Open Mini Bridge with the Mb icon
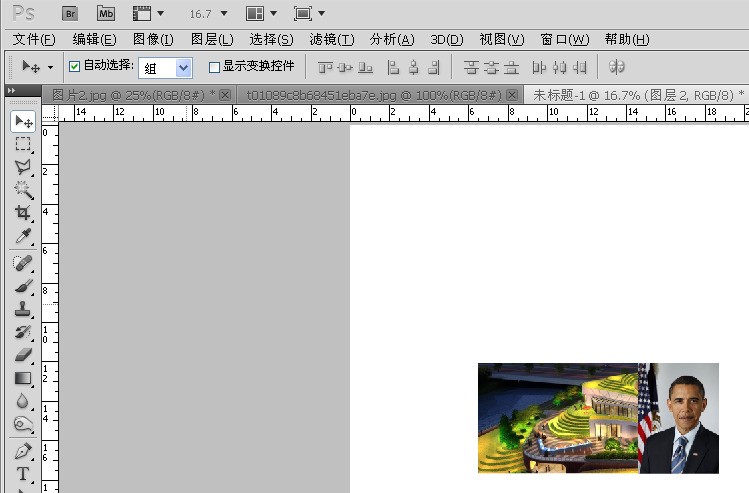 pos(106,13)
